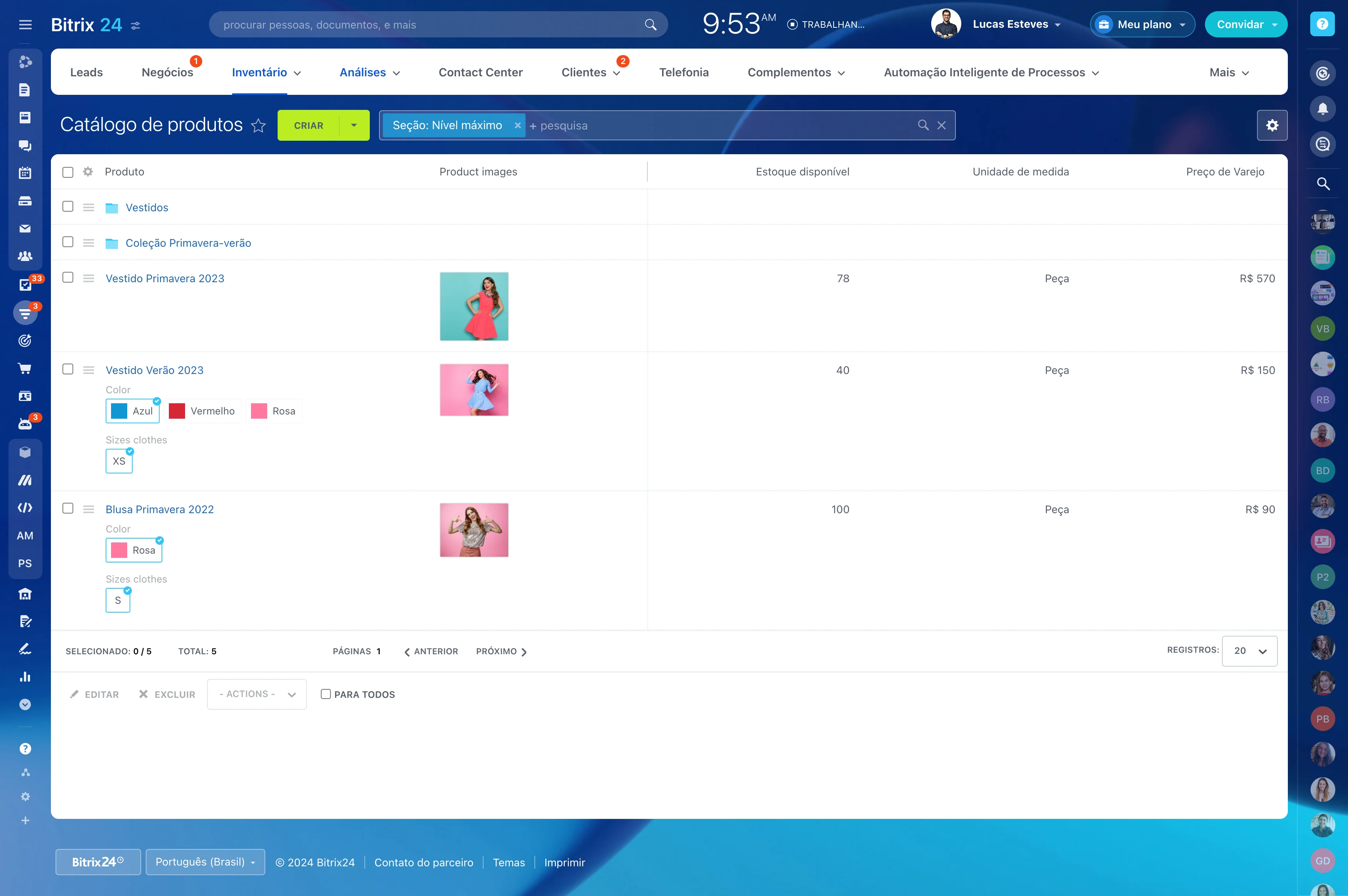Select the Vermelho color swatch

(203, 410)
